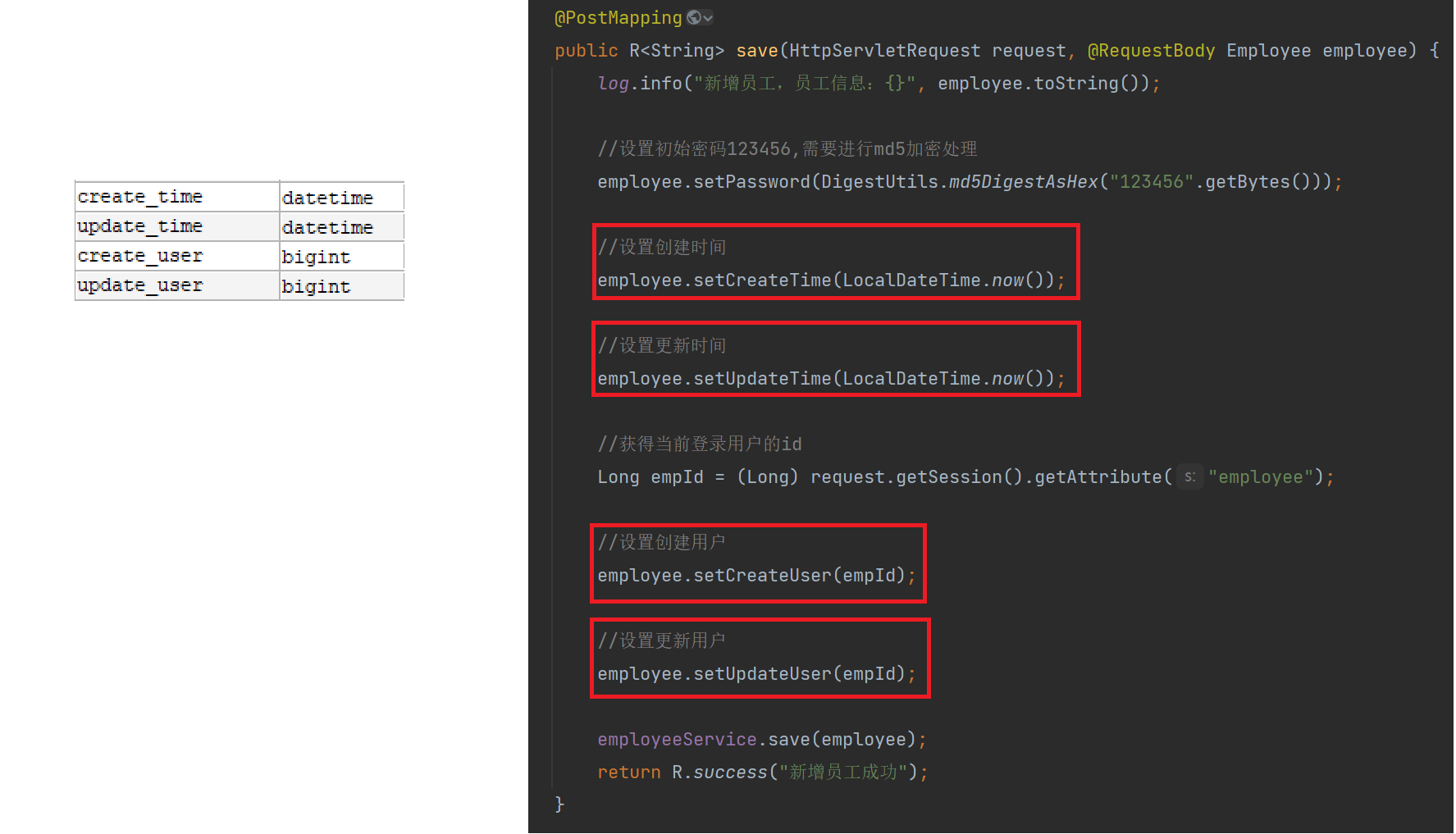Viewport: 1456px width, 834px height.
Task: Click the md5DigestAsHex method name
Action: (x=1023, y=182)
